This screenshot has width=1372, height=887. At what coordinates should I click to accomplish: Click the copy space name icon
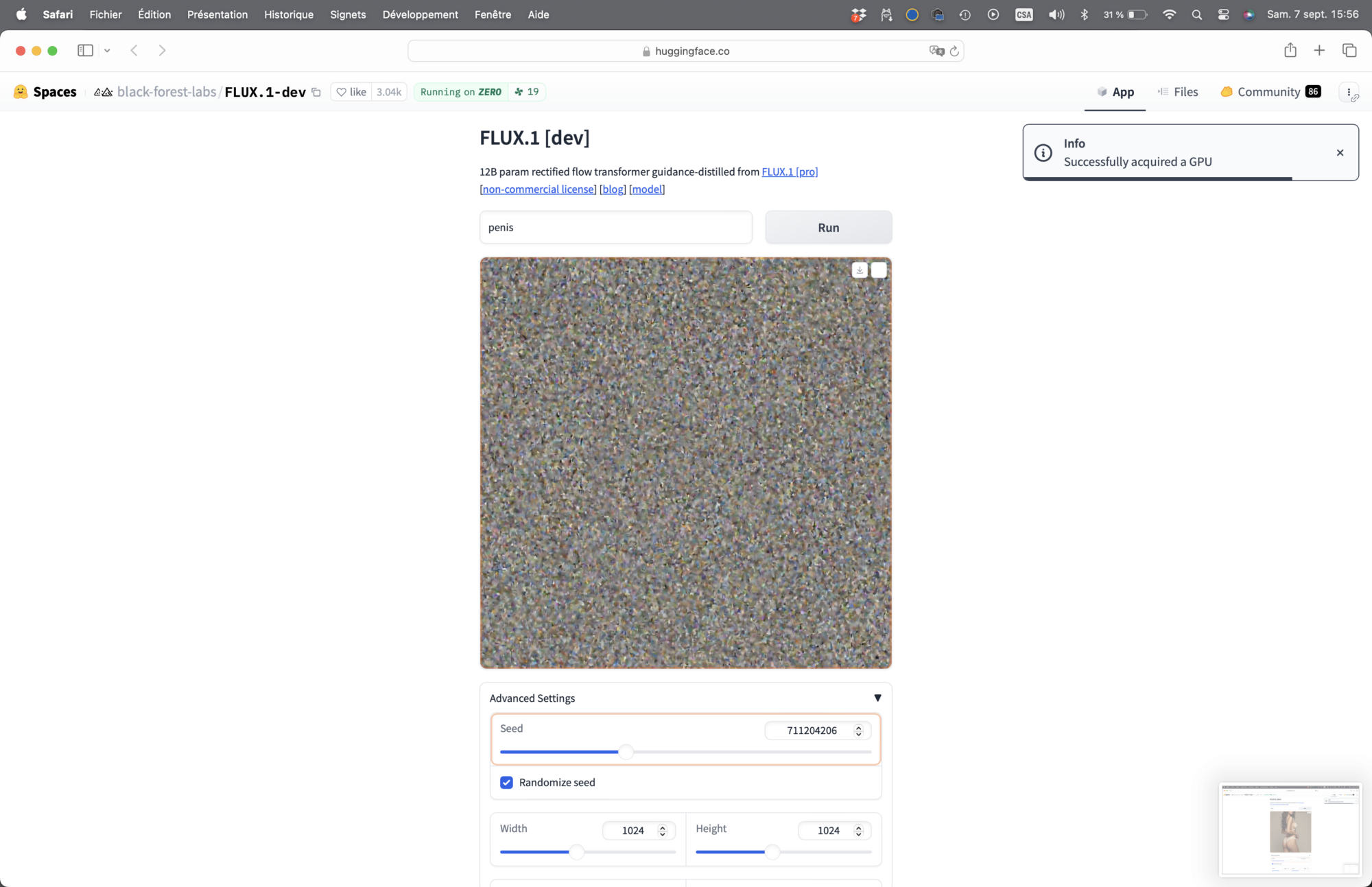tap(316, 92)
